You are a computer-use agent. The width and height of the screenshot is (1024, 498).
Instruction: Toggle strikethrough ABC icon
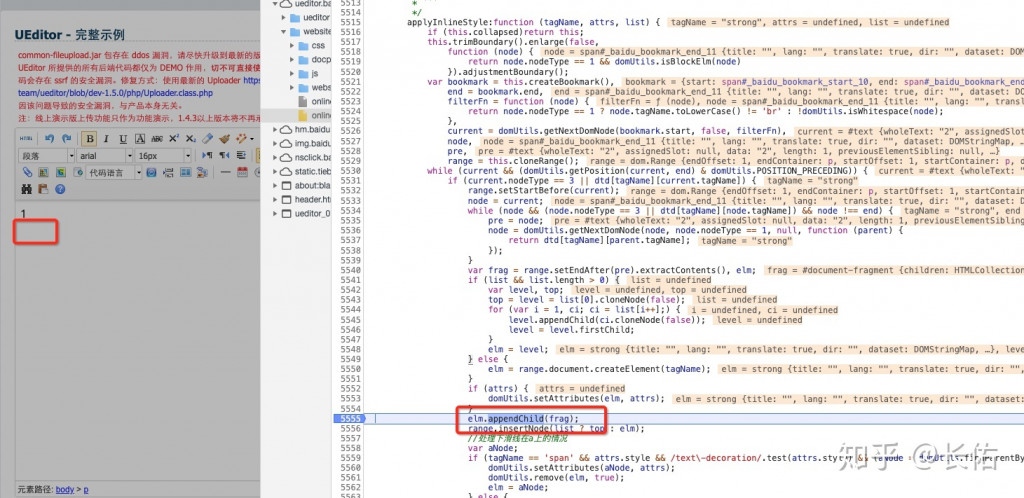(x=157, y=138)
